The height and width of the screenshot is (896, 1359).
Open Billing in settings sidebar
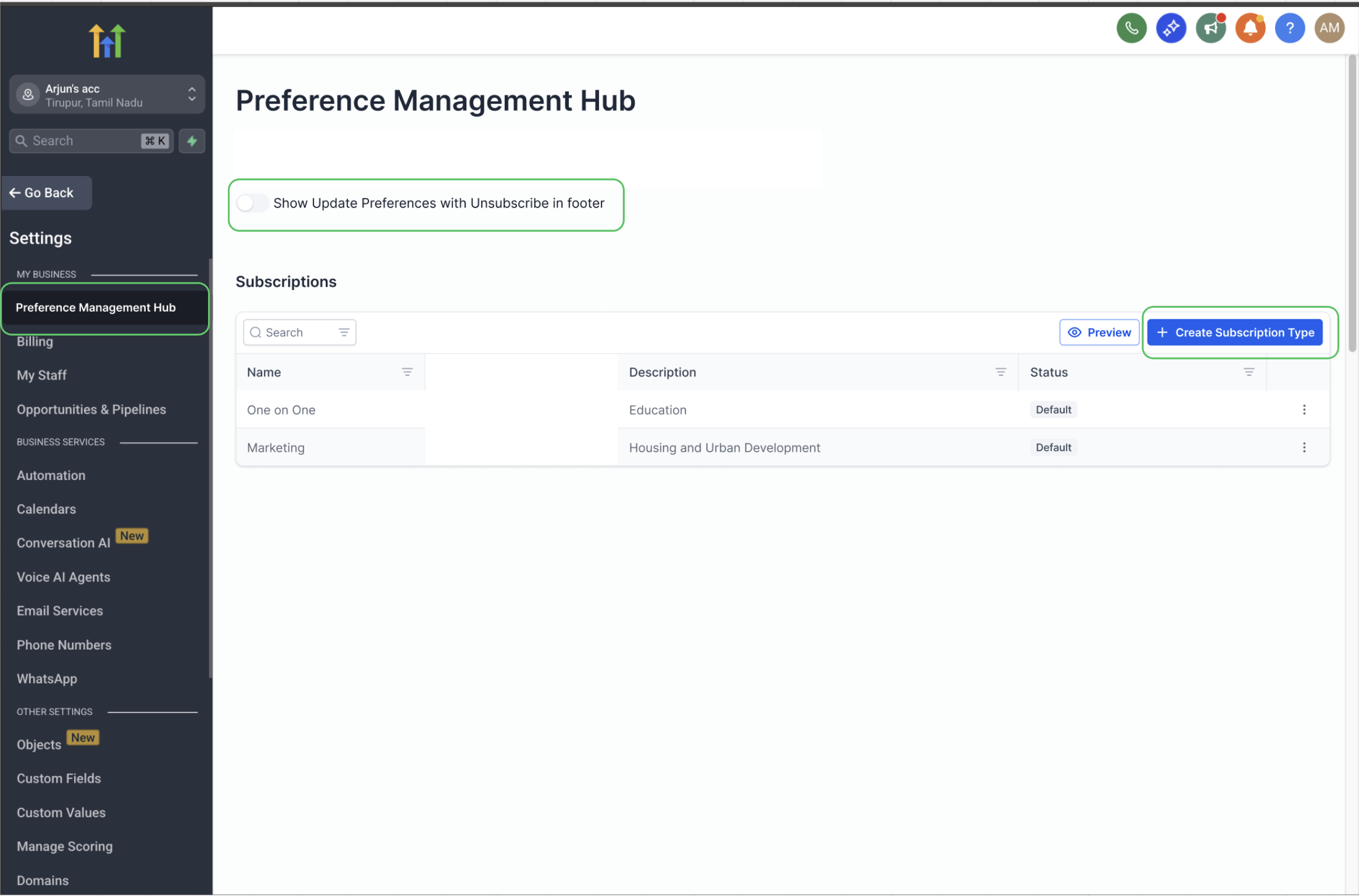point(35,342)
